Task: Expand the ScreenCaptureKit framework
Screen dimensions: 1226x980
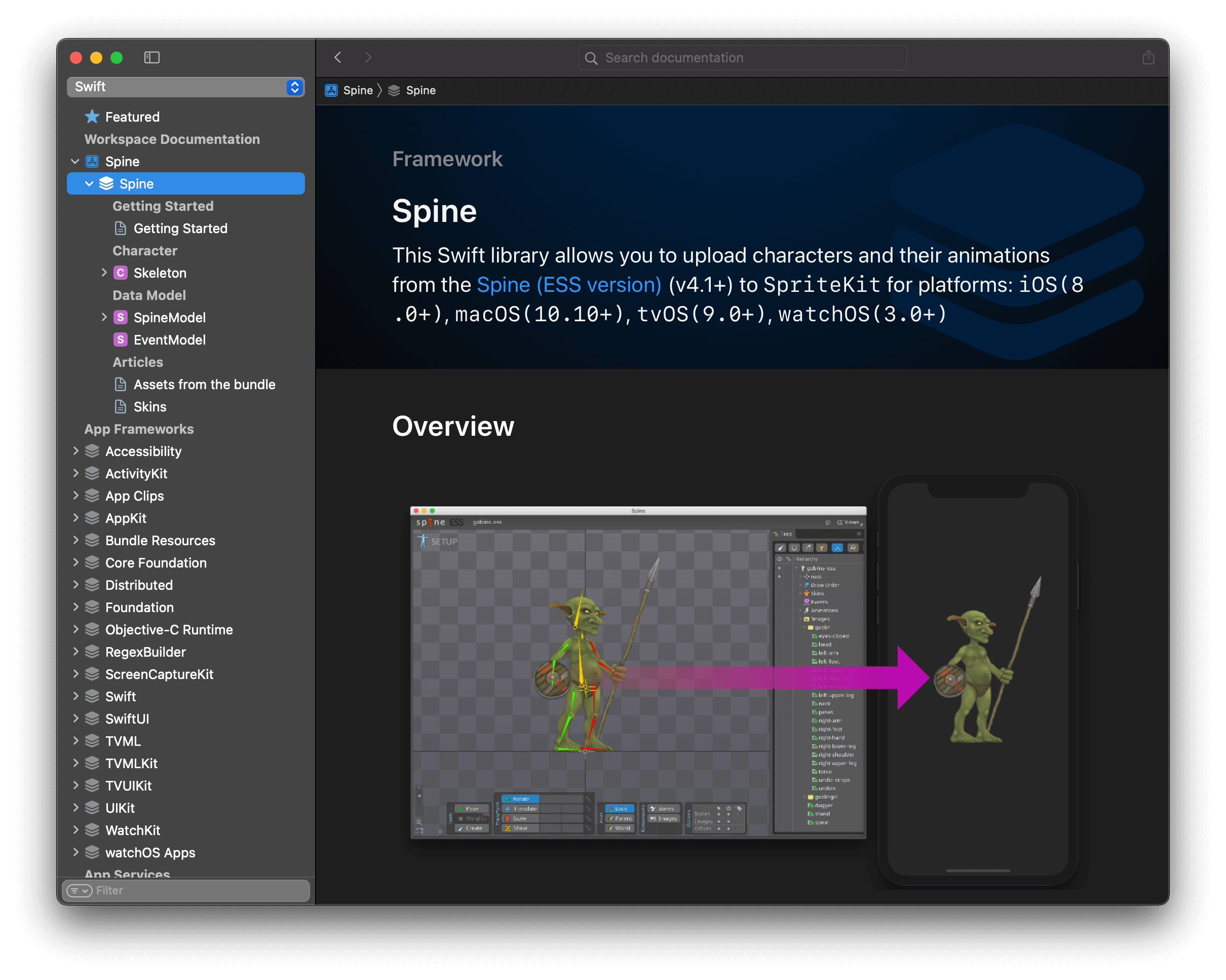Action: click(x=75, y=673)
